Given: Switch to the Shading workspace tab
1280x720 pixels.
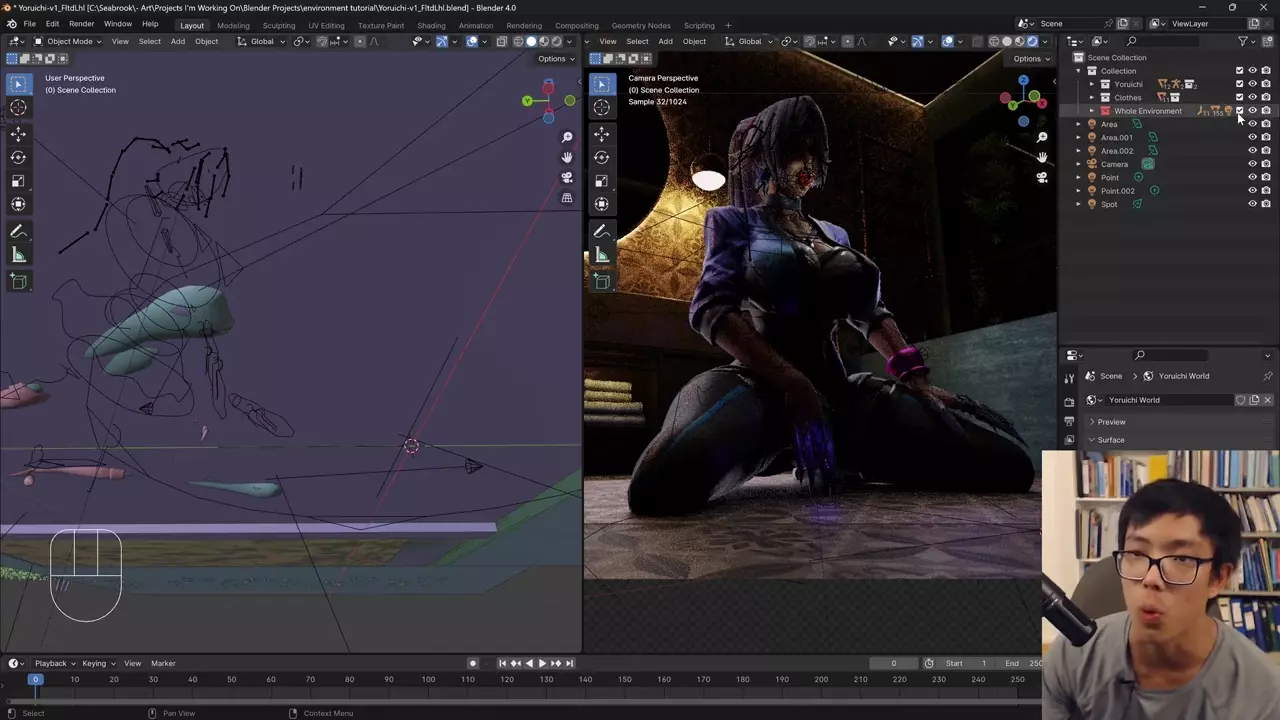Looking at the screenshot, I should tap(431, 25).
